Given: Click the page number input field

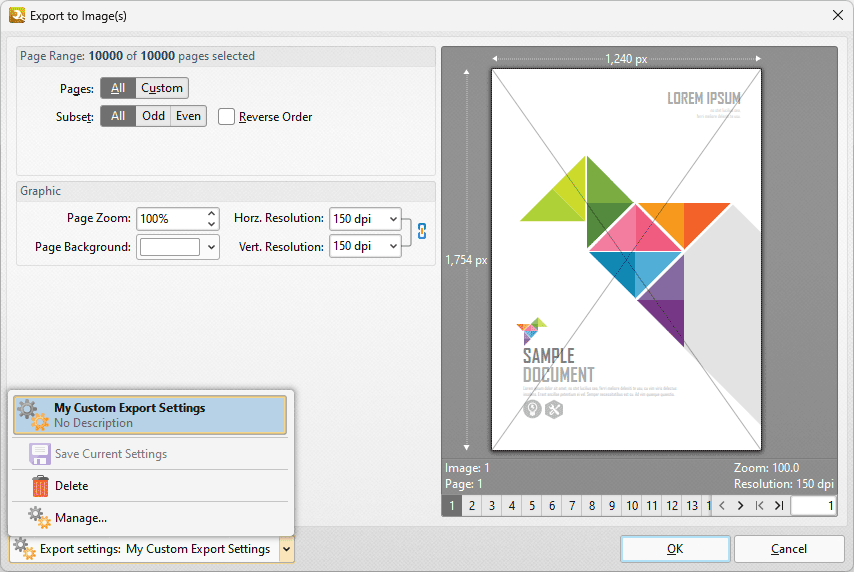Looking at the screenshot, I should click(813, 506).
